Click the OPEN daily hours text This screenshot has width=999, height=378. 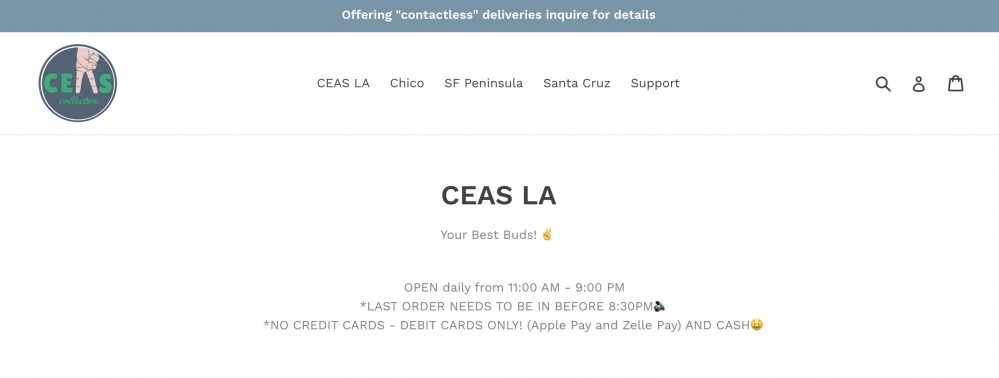pyautogui.click(x=514, y=287)
